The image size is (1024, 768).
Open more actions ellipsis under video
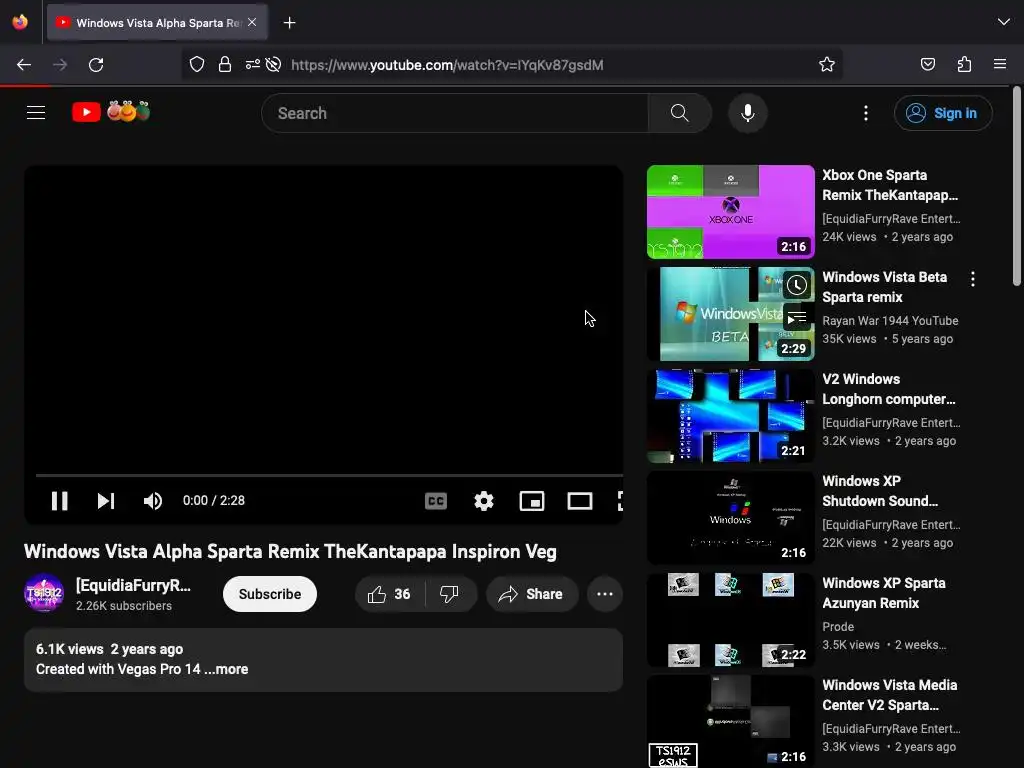[x=605, y=594]
